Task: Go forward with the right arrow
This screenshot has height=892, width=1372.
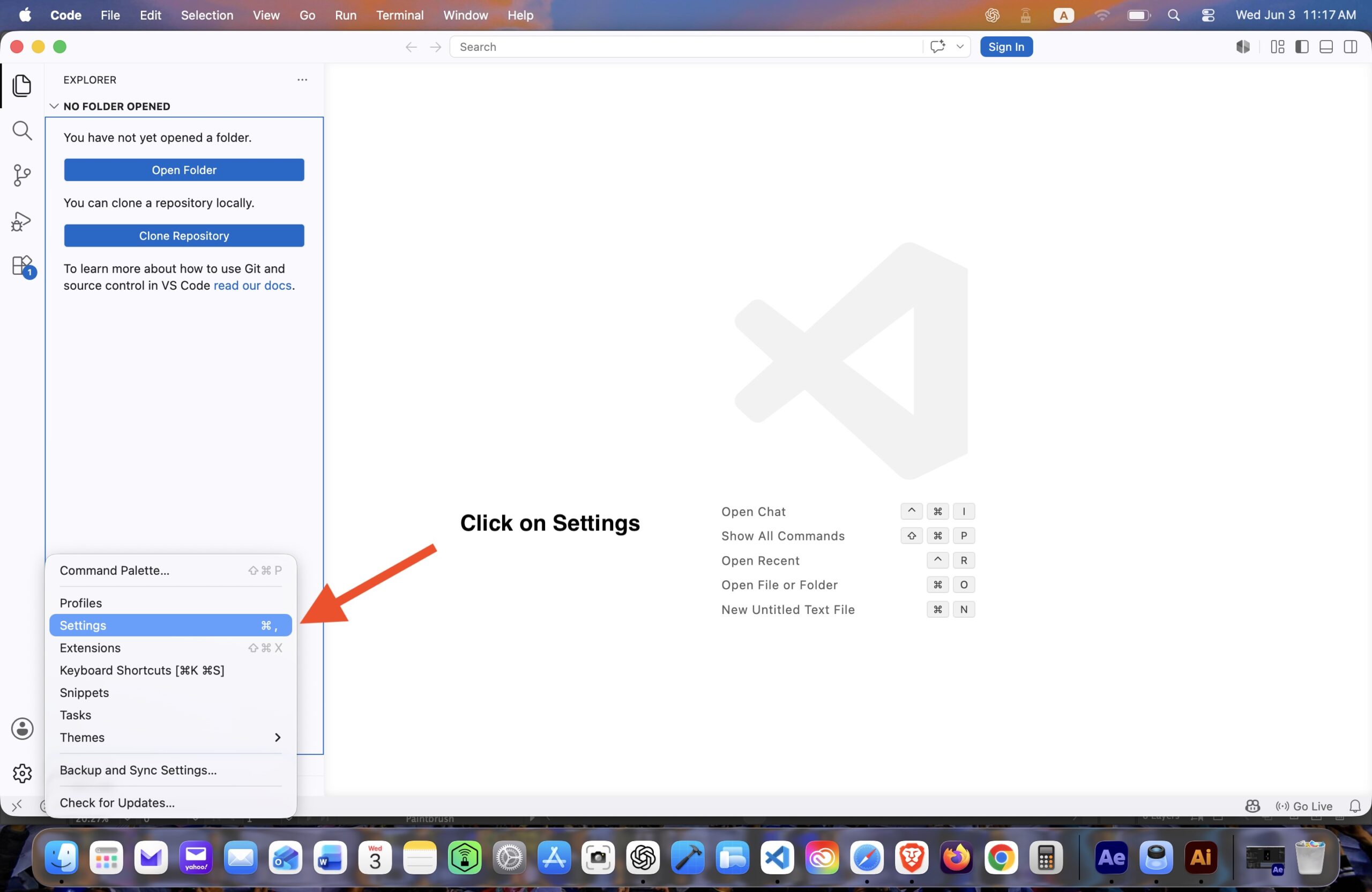Action: [x=436, y=47]
